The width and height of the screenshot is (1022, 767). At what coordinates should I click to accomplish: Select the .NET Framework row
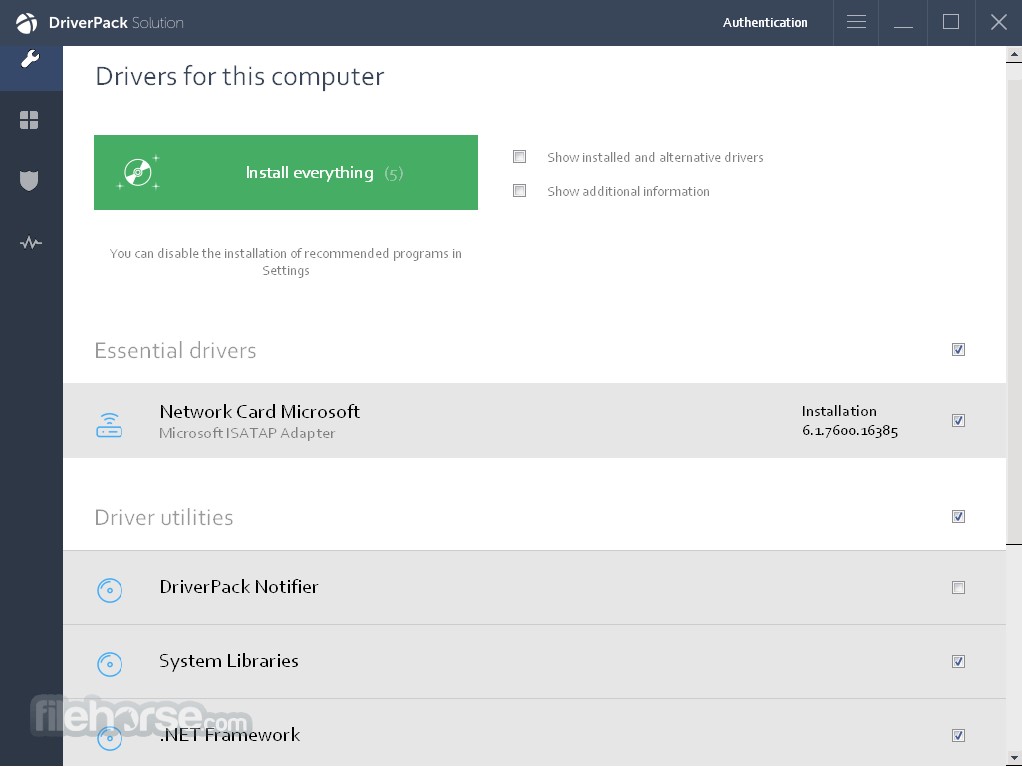(x=500, y=735)
